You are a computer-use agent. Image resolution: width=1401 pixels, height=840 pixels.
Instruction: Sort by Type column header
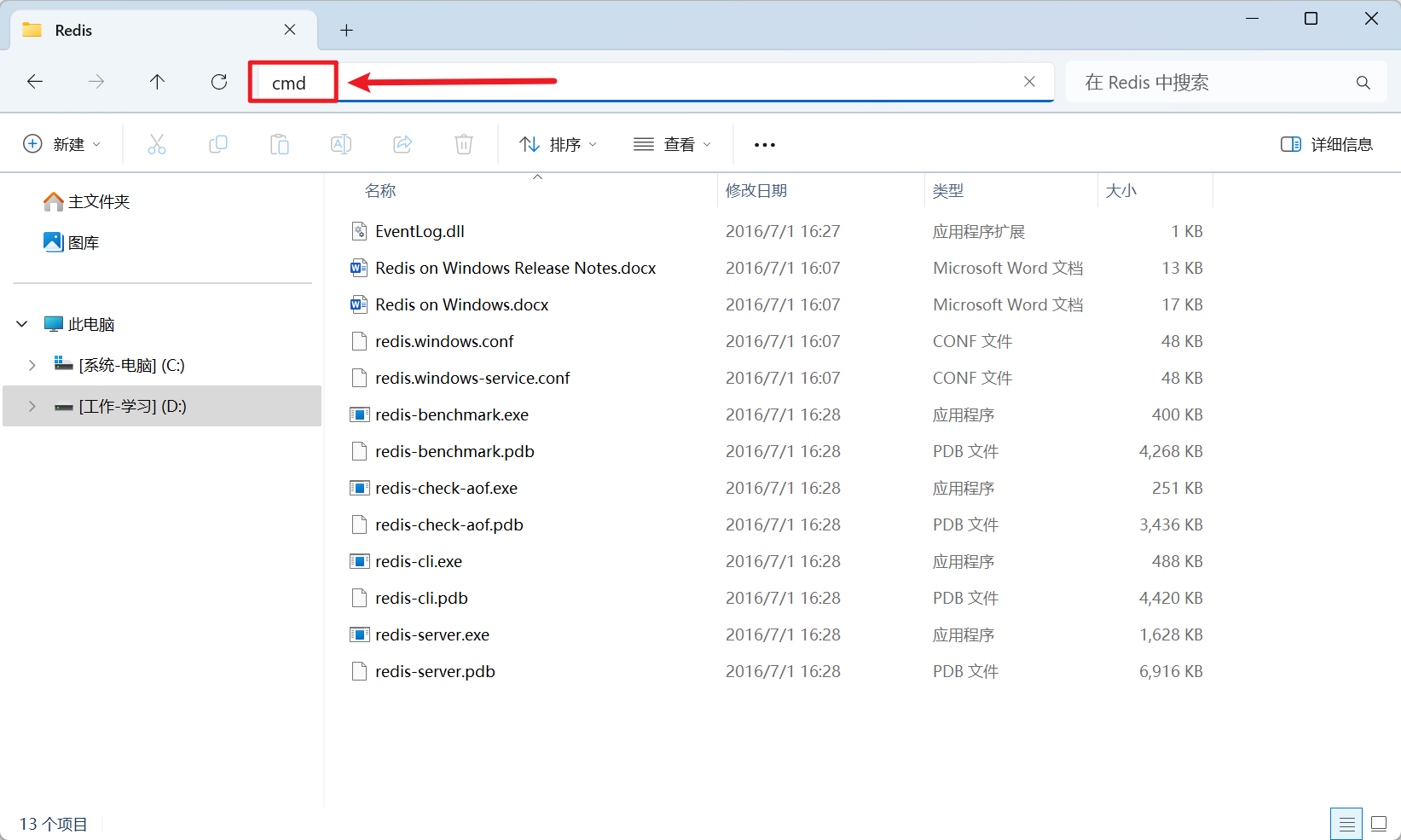tap(948, 191)
